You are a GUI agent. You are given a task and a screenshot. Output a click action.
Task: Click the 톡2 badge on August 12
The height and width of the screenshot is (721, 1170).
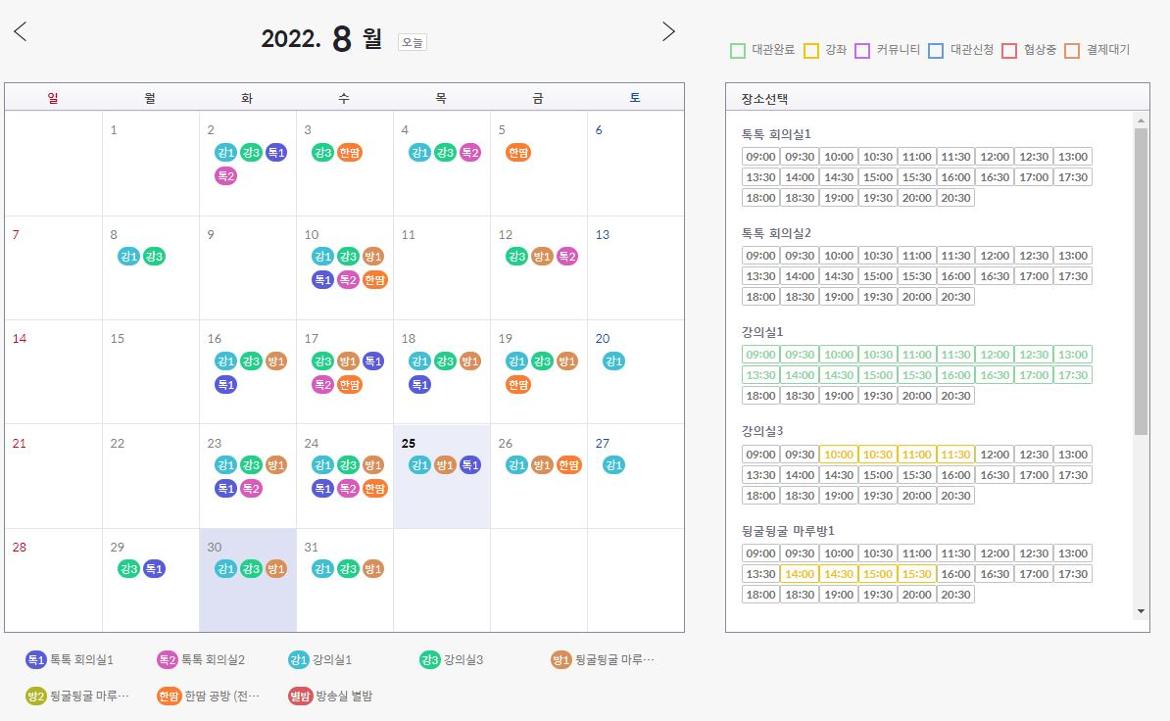click(x=567, y=257)
